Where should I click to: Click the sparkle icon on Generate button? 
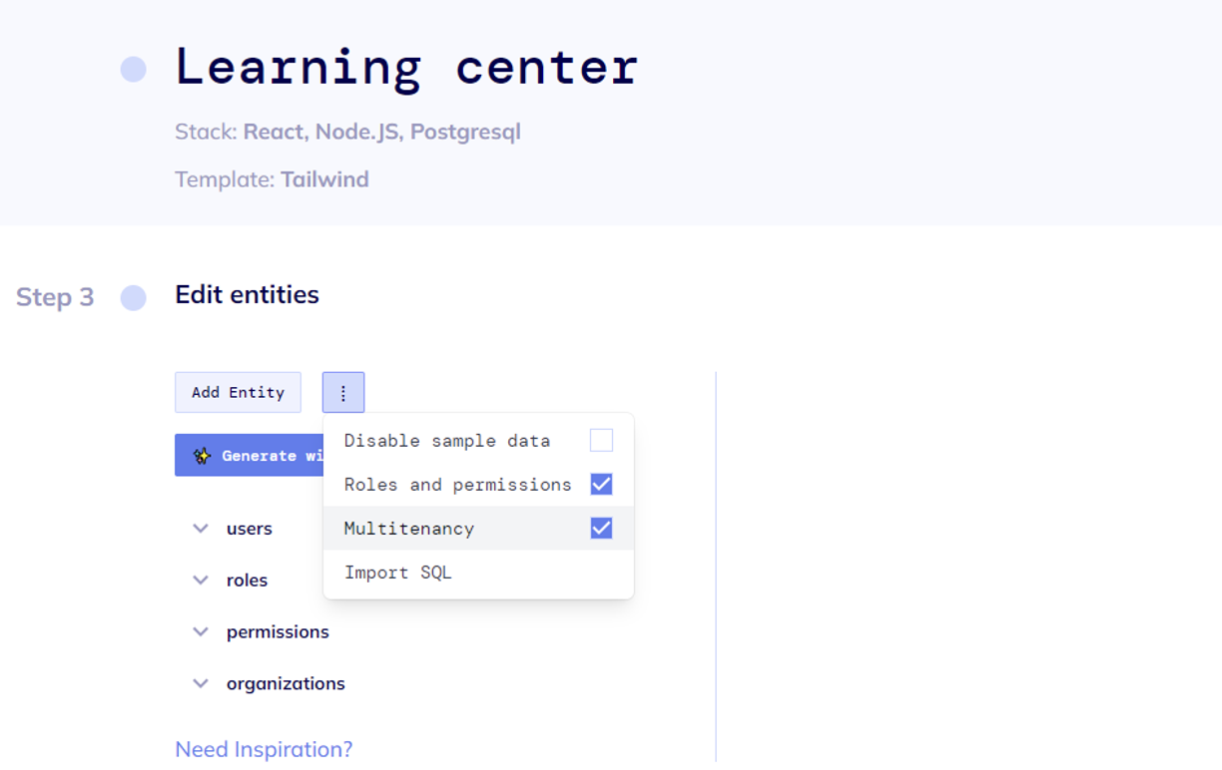click(202, 456)
